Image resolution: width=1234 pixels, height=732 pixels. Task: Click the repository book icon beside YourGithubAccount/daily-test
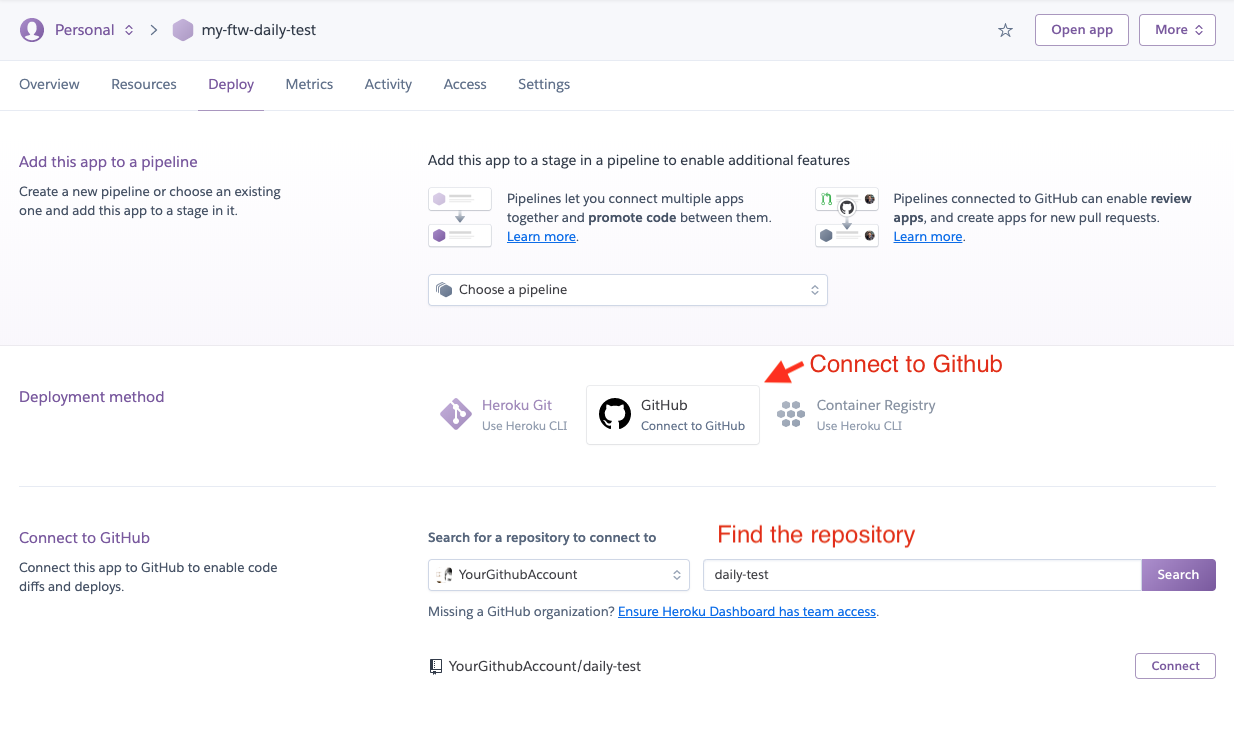(436, 666)
